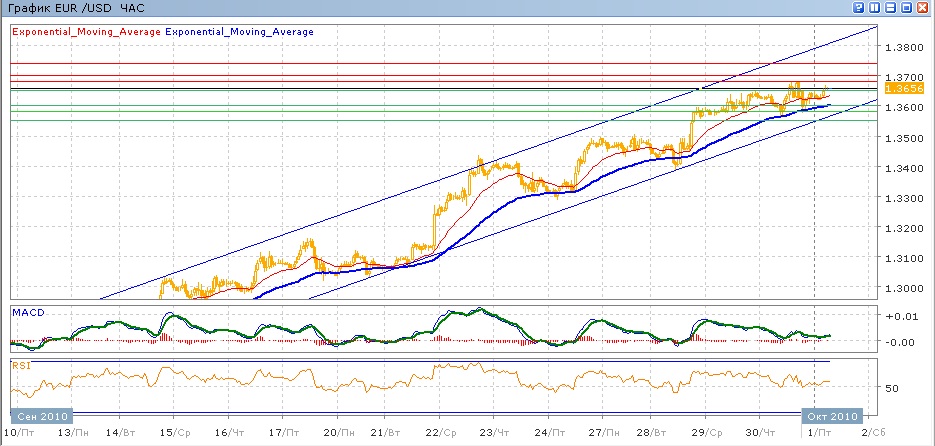Click the 27/Пн date on time axis
Image resolution: width=935 pixels, height=446 pixels.
point(598,432)
